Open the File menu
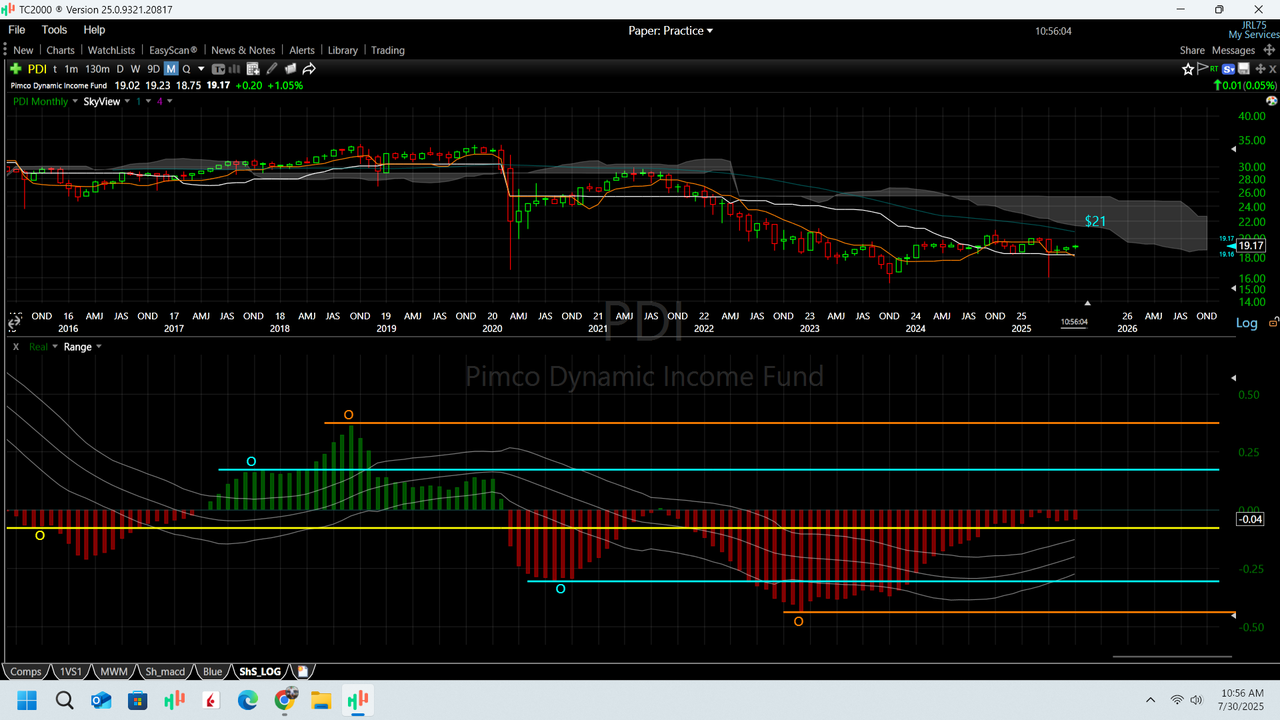 (x=17, y=30)
